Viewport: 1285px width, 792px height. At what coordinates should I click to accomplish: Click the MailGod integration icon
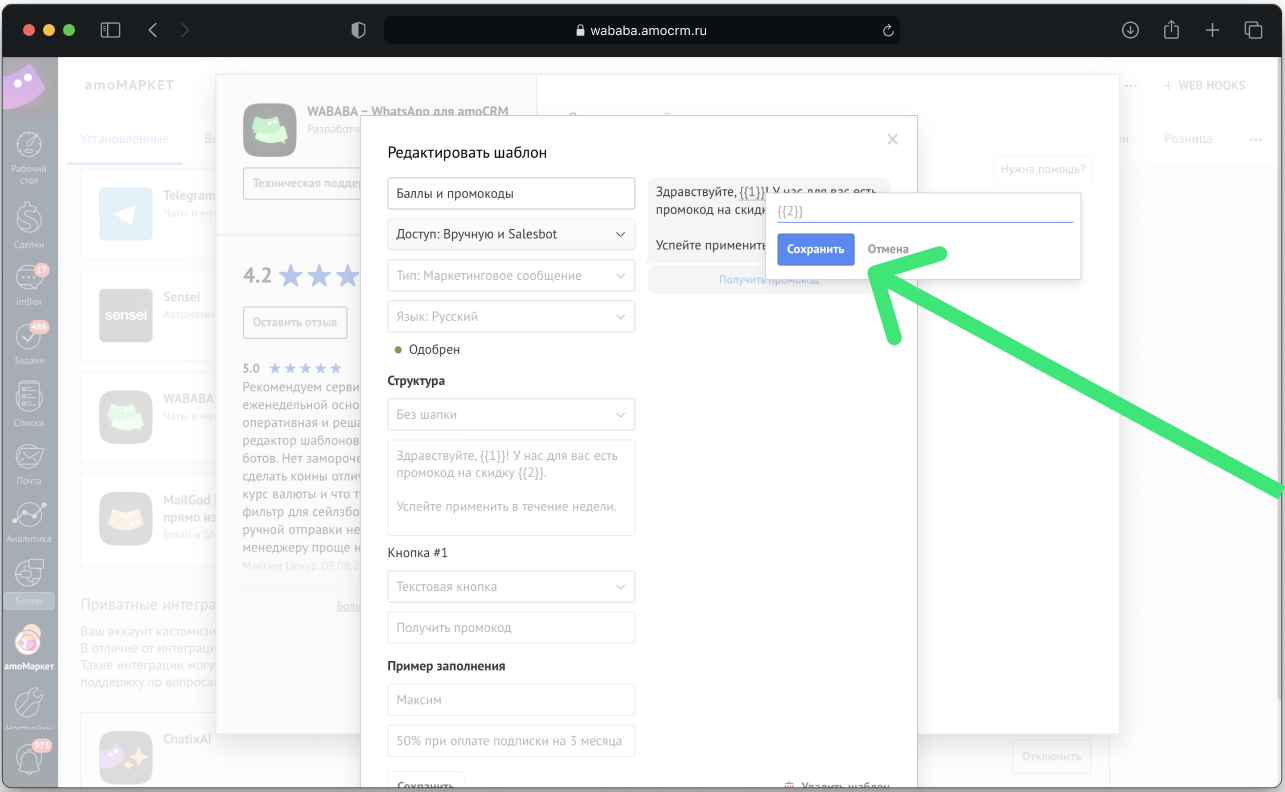[126, 518]
